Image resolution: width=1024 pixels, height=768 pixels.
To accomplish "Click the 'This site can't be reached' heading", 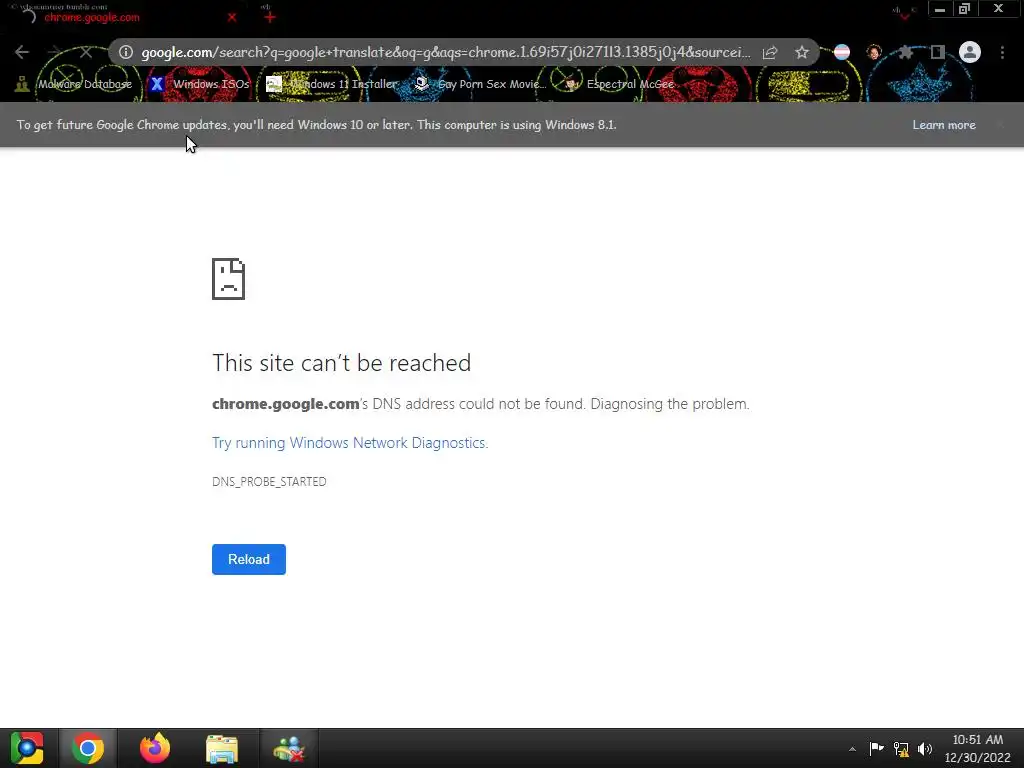I will coord(342,362).
